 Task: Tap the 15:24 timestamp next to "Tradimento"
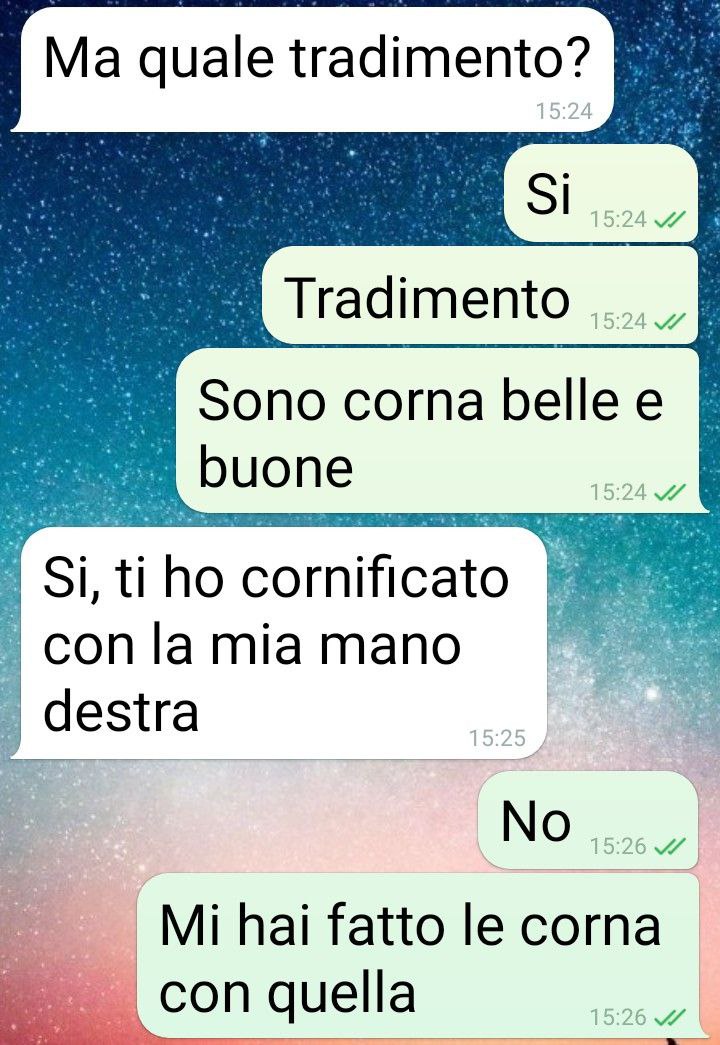tap(618, 322)
